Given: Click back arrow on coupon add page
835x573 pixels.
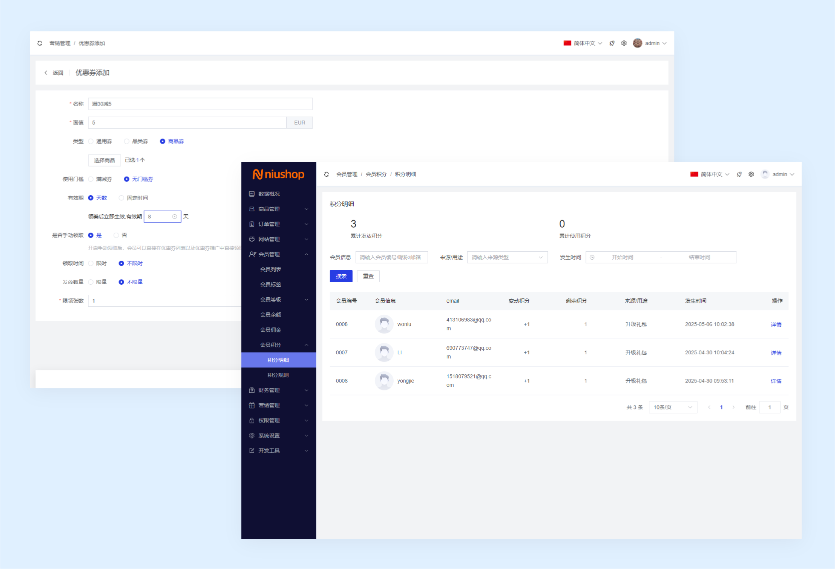Looking at the screenshot, I should (46, 73).
